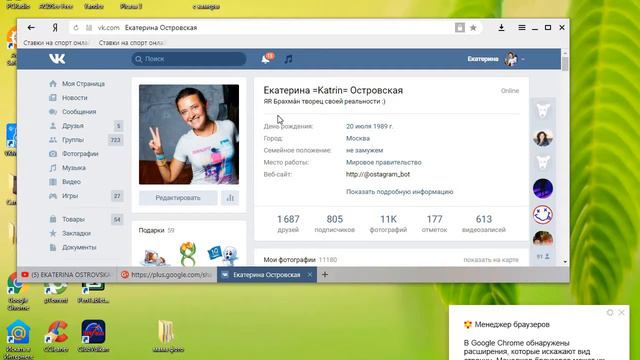Open a new browser tab

pyautogui.click(x=325, y=275)
